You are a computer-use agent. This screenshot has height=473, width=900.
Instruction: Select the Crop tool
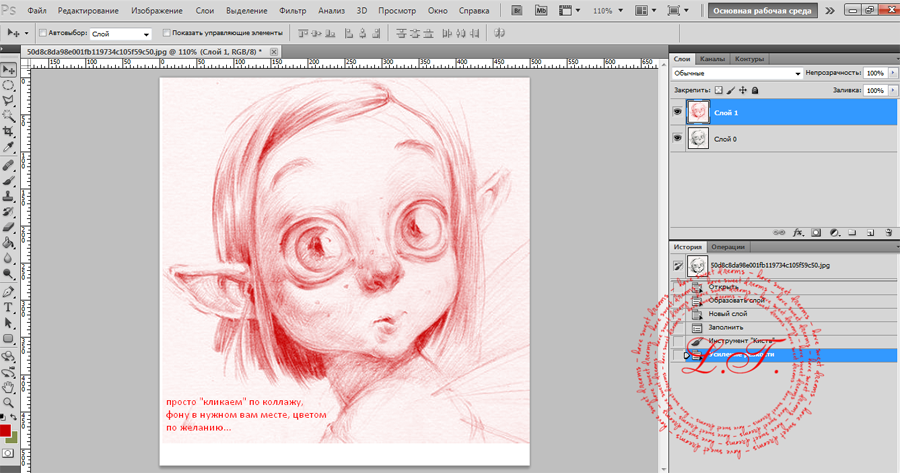click(x=8, y=131)
